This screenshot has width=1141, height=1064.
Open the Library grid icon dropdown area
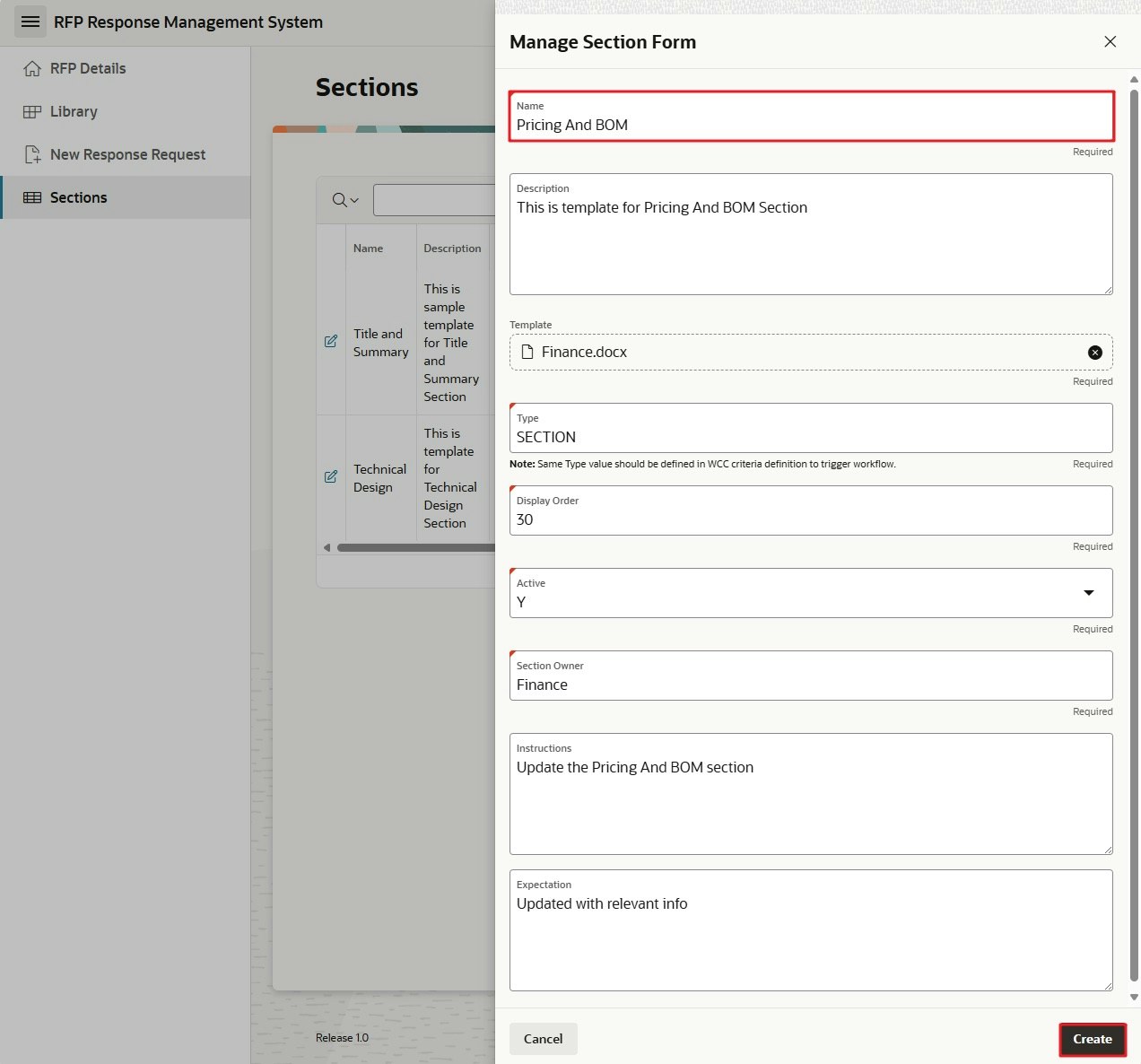pos(32,111)
